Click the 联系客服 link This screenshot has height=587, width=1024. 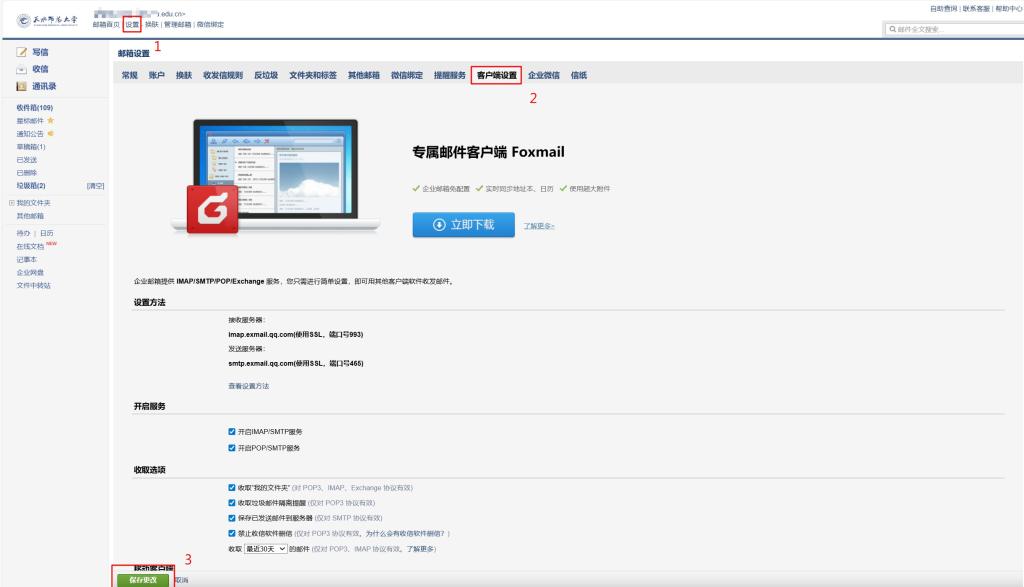coord(976,9)
